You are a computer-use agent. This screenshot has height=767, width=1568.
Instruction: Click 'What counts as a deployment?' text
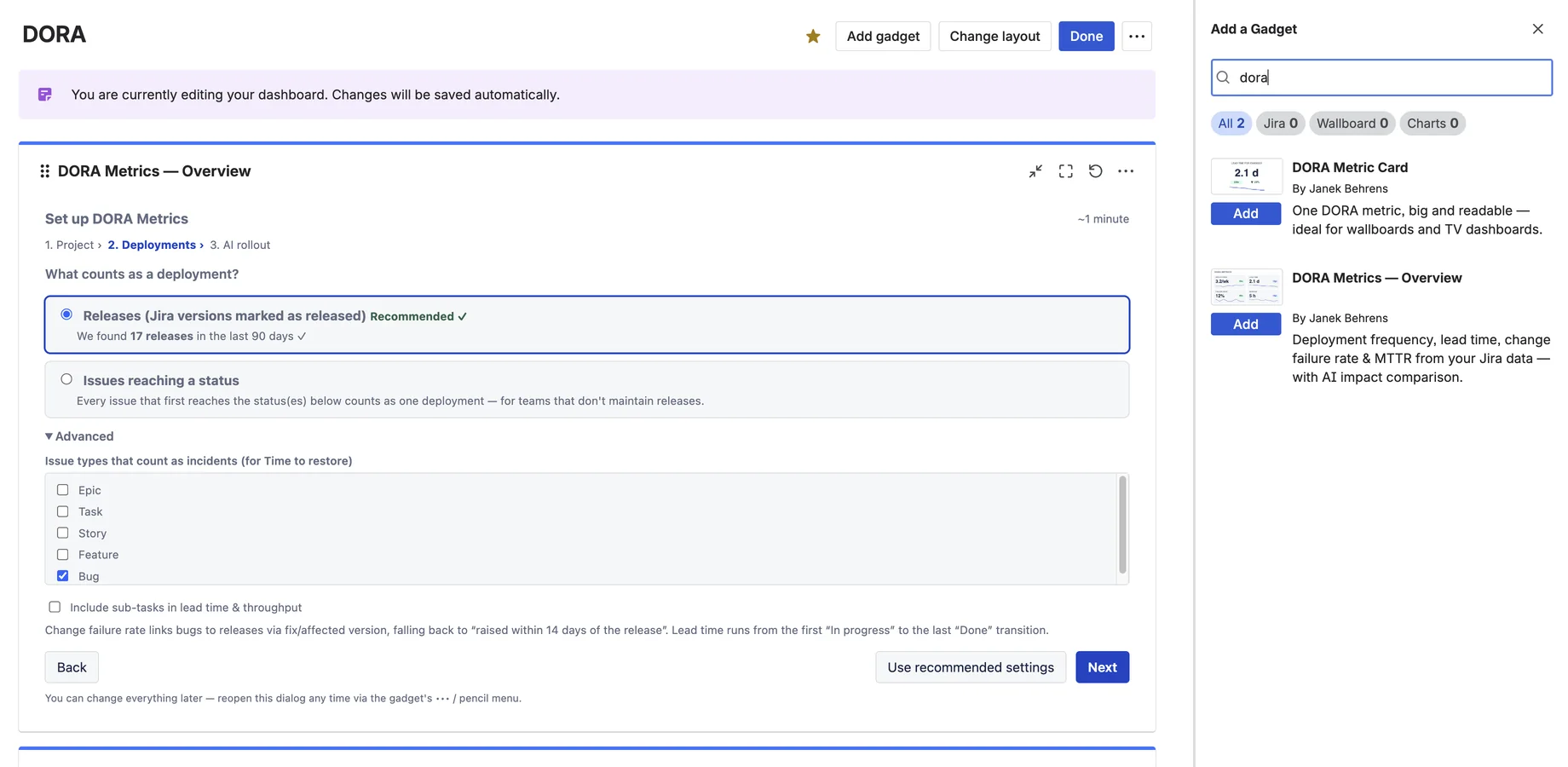141,274
